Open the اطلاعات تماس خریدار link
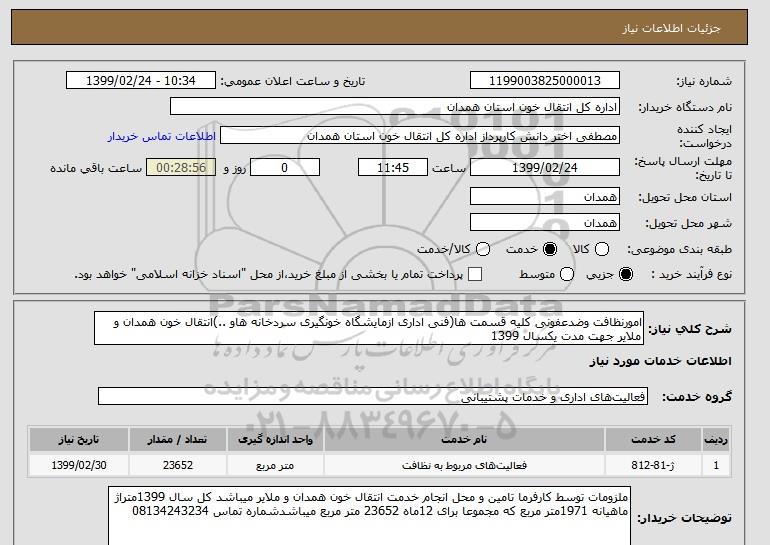This screenshot has height=545, width=770. [x=162, y=136]
